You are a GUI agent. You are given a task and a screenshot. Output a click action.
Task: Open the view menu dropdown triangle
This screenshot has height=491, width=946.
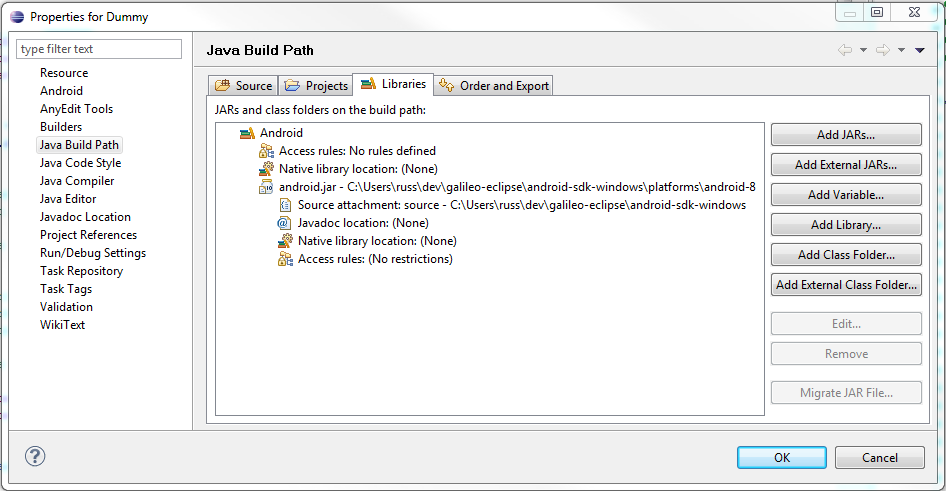(x=920, y=50)
